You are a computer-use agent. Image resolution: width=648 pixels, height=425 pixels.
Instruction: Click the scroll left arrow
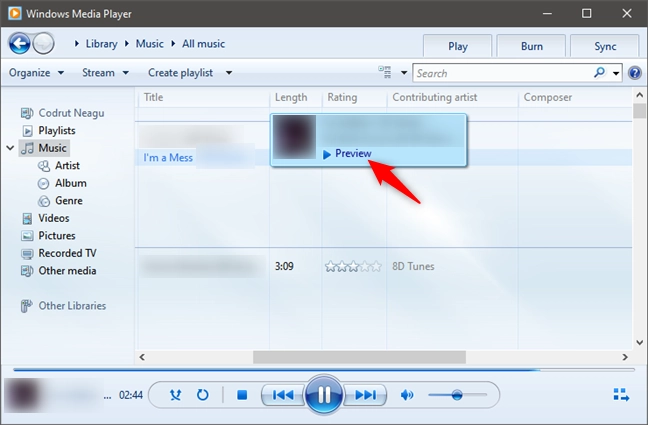click(142, 357)
